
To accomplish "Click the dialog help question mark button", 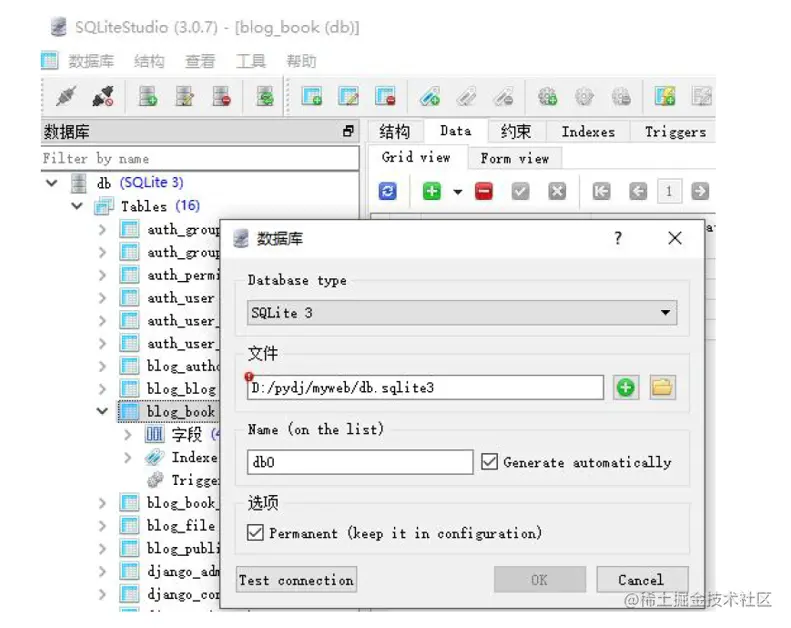I will tap(618, 238).
